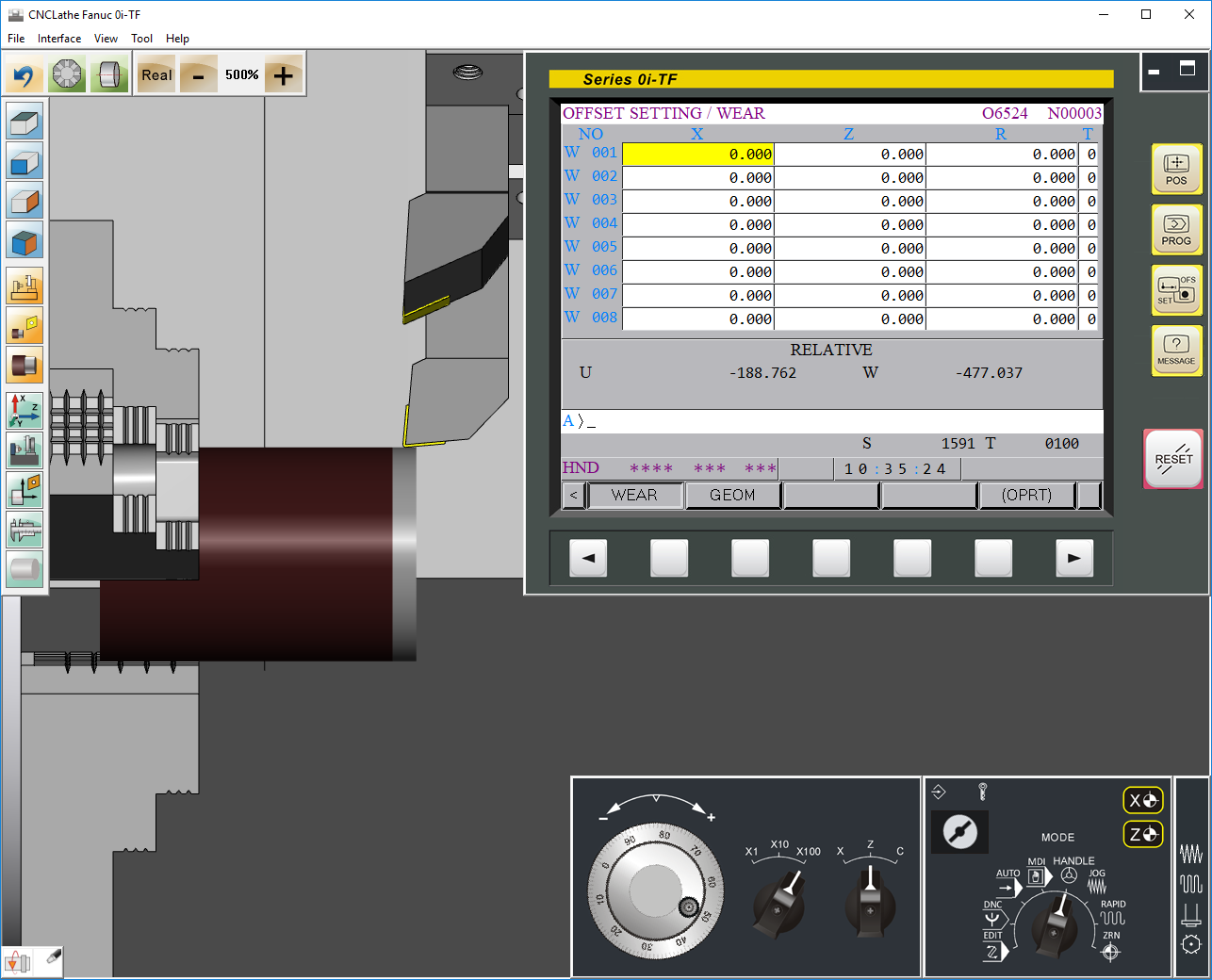Open the MESSAGE function key

(1176, 350)
